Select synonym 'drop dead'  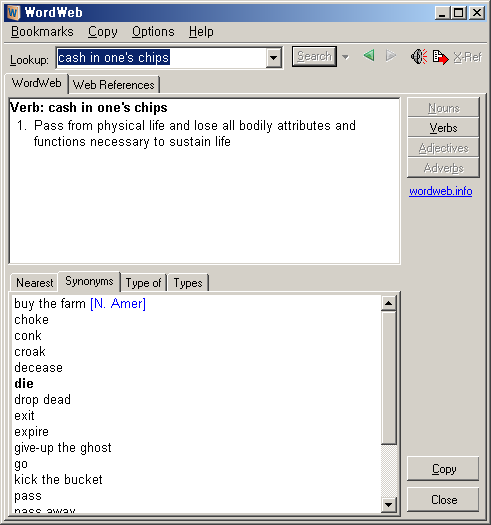click(43, 400)
